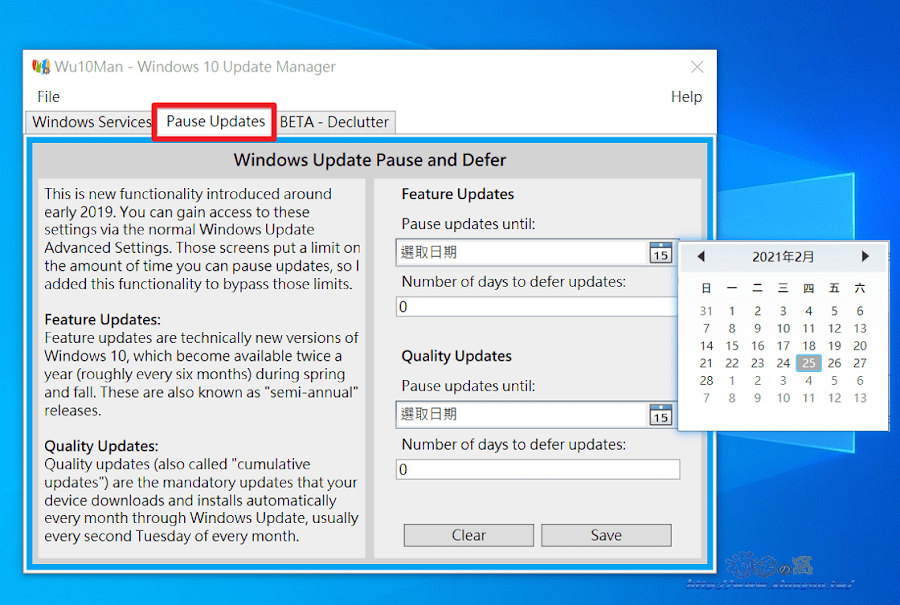The image size is (900, 605).
Task: Select highlighted date 25 in calendar
Action: (808, 363)
